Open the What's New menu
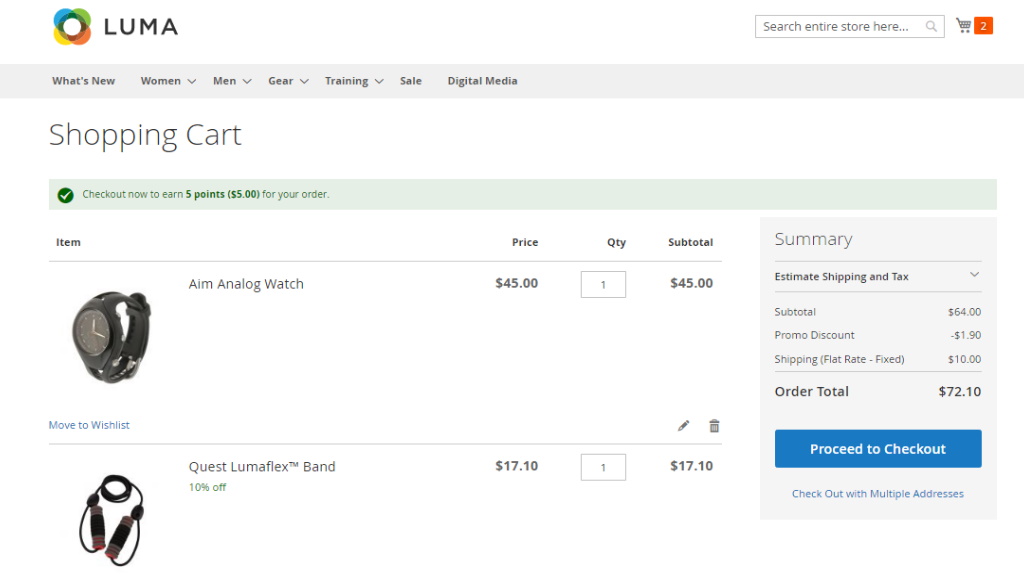The width and height of the screenshot is (1024, 576). coord(84,81)
